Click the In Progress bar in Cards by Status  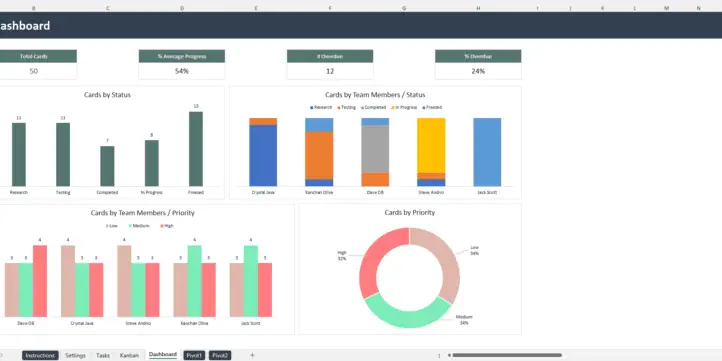(x=151, y=163)
